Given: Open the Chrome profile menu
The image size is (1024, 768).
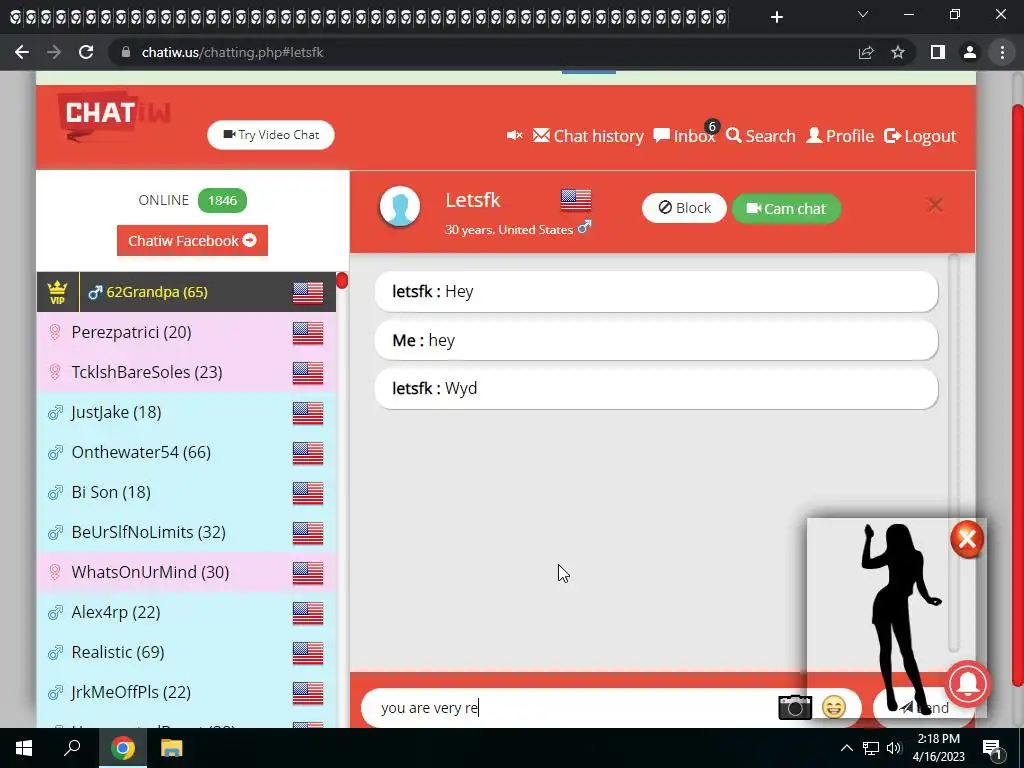Looking at the screenshot, I should pos(970,52).
